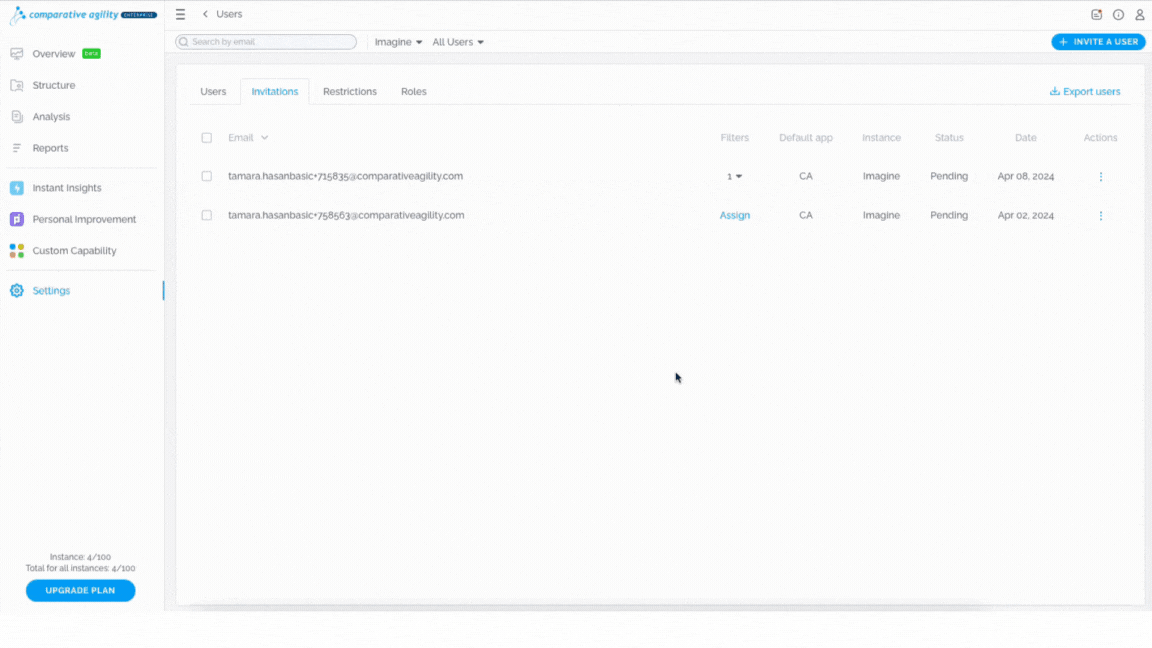Click the Actions column header
Image resolution: width=1152 pixels, height=648 pixels.
1101,138
